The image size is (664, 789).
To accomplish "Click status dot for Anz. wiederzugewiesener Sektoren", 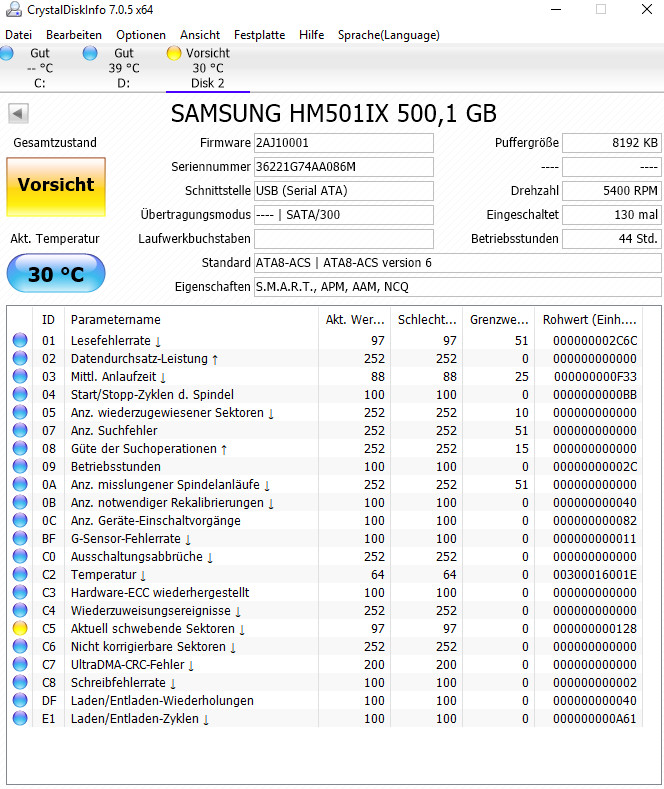I will click(x=20, y=413).
